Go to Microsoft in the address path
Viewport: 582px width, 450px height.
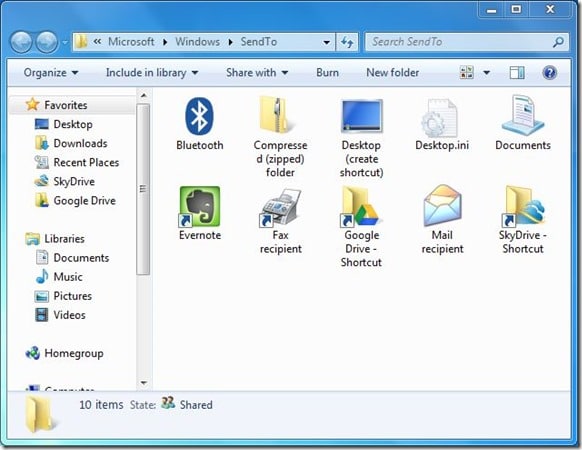(131, 42)
